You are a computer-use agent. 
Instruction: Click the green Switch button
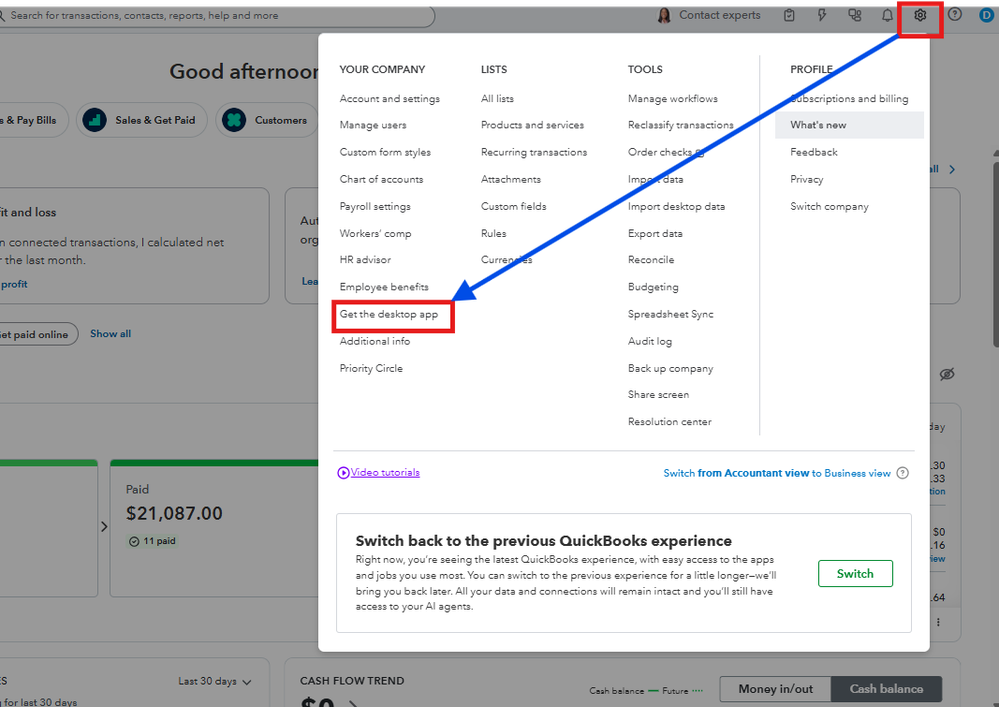coord(855,574)
